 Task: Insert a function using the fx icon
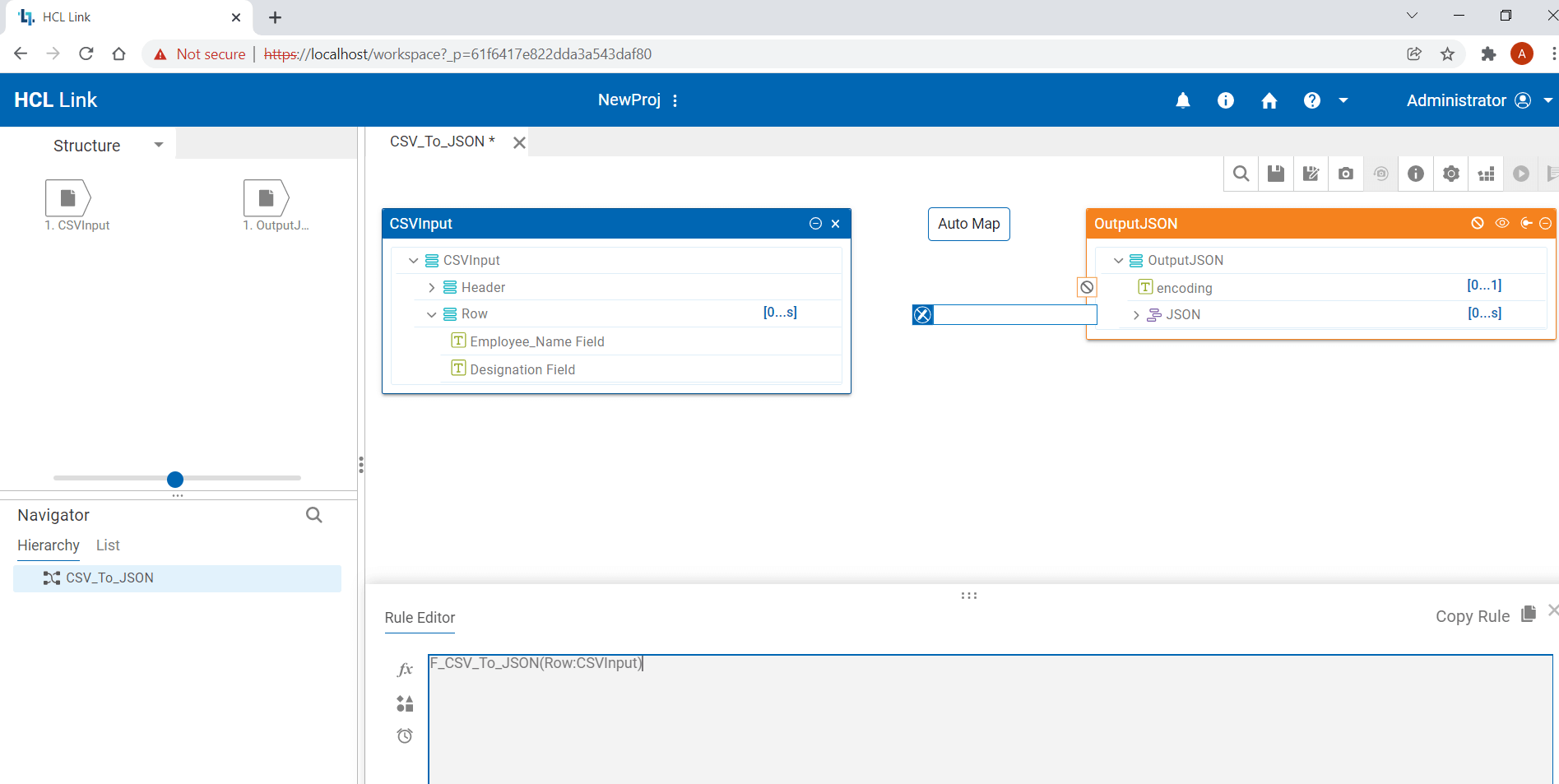pos(404,669)
